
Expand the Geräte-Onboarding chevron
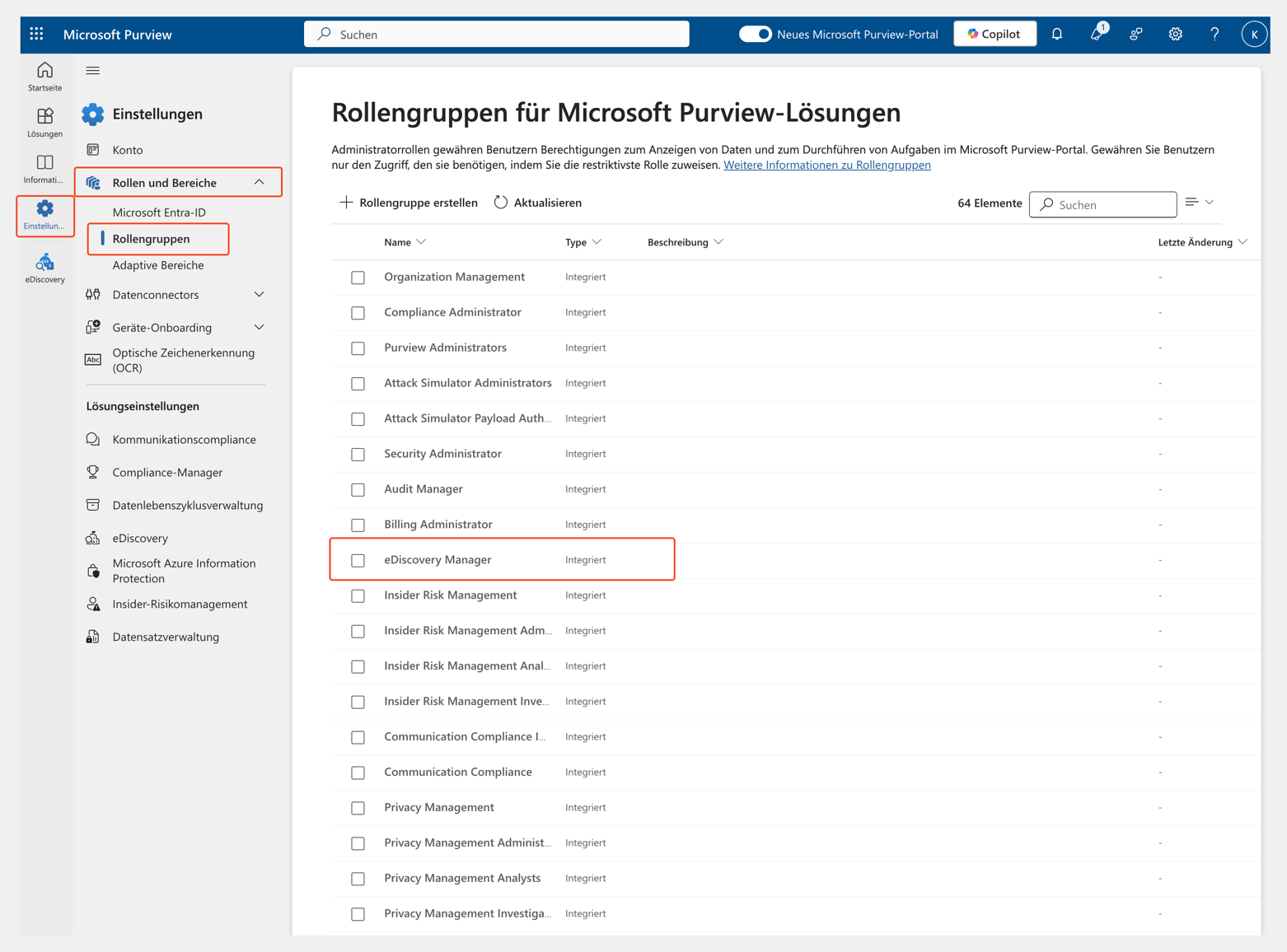(x=260, y=327)
